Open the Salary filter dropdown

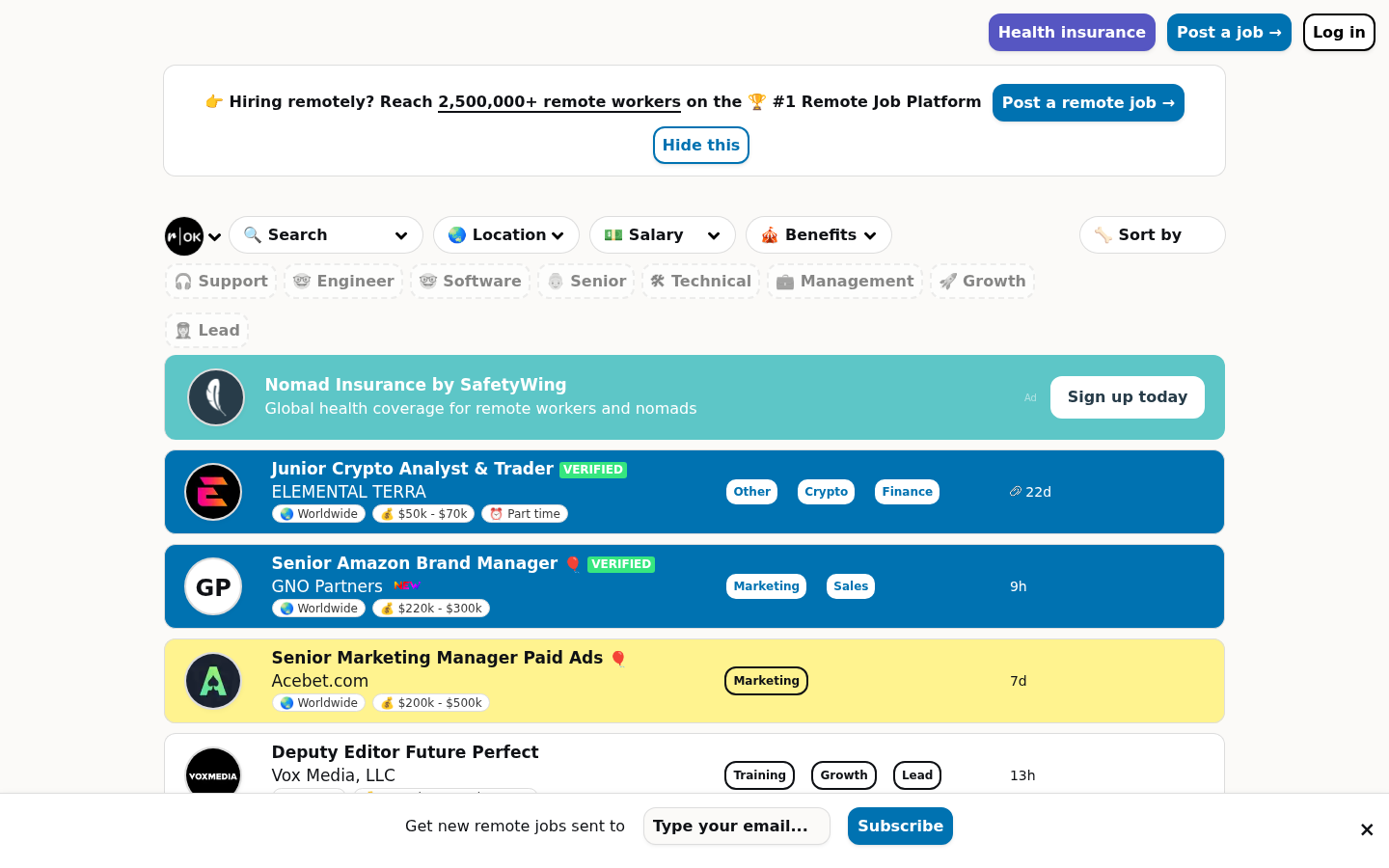pos(663,235)
